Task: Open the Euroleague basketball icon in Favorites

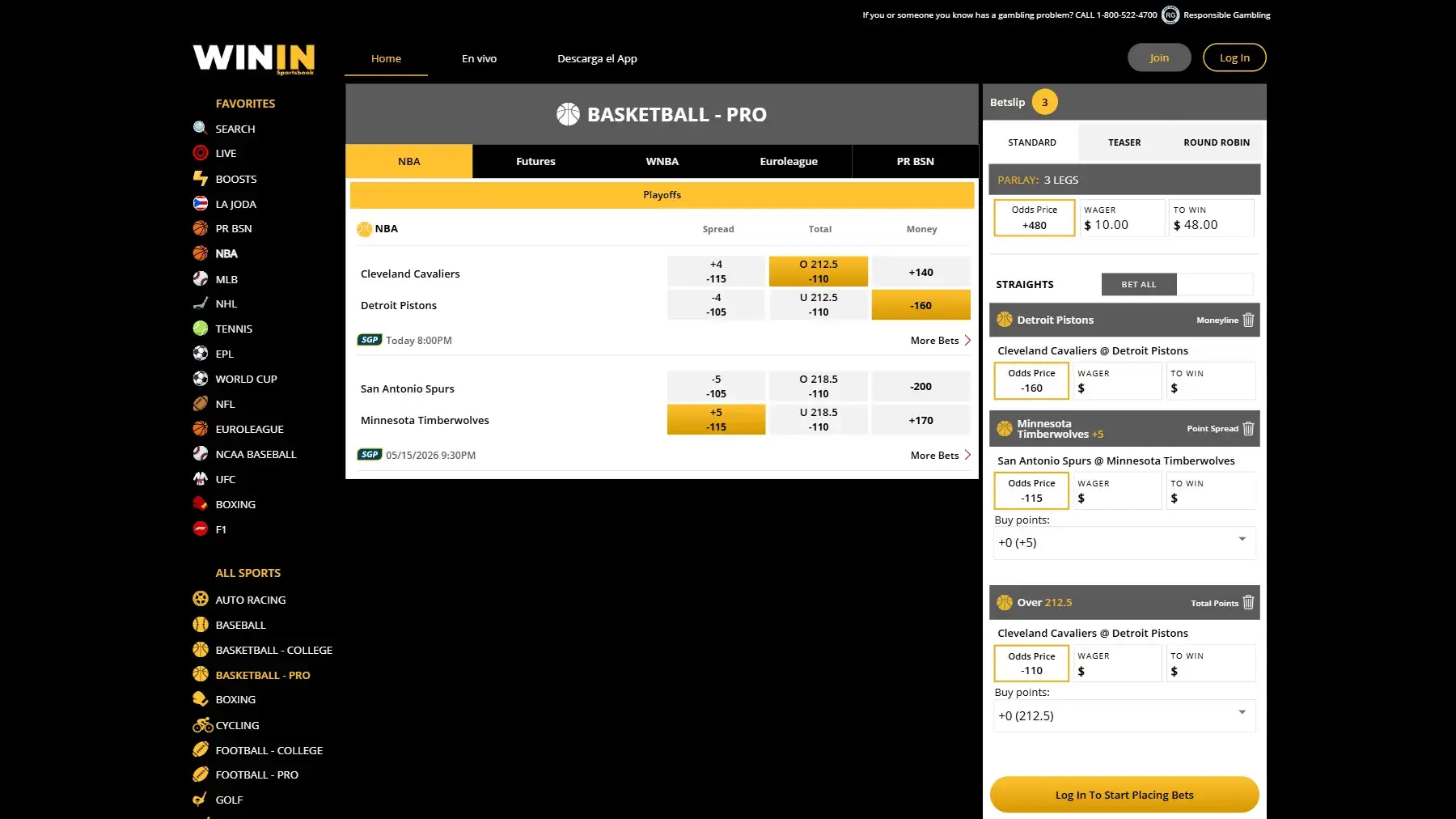Action: 201,428
